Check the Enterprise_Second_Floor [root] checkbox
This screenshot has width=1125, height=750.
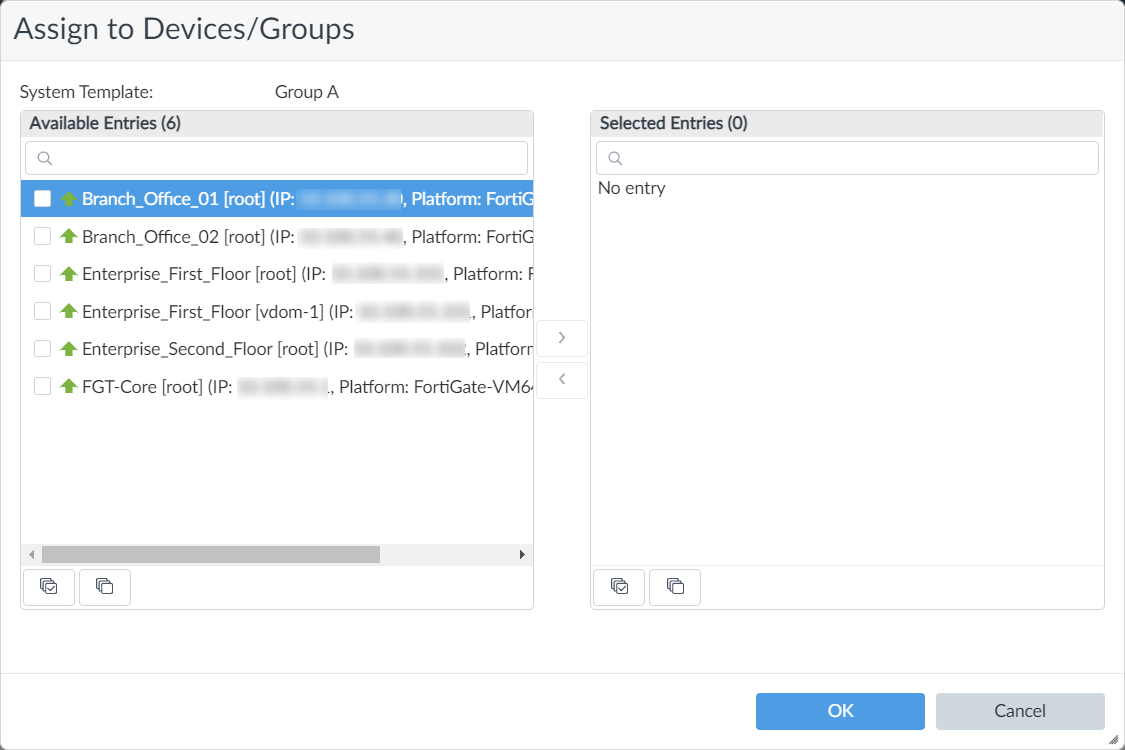(x=42, y=348)
